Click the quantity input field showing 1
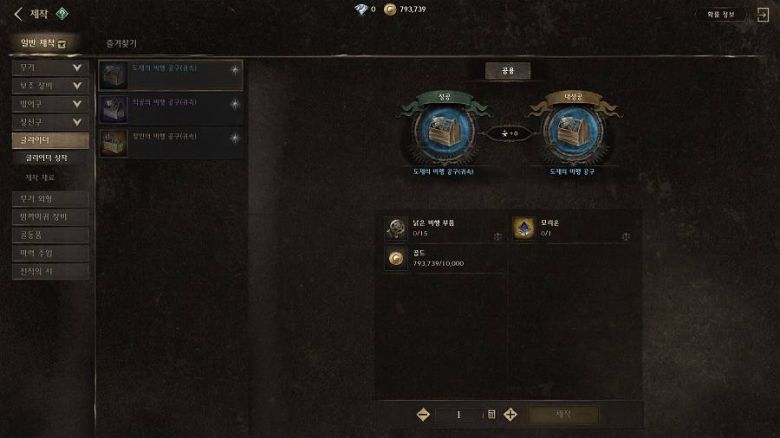780x438 pixels. [459, 414]
